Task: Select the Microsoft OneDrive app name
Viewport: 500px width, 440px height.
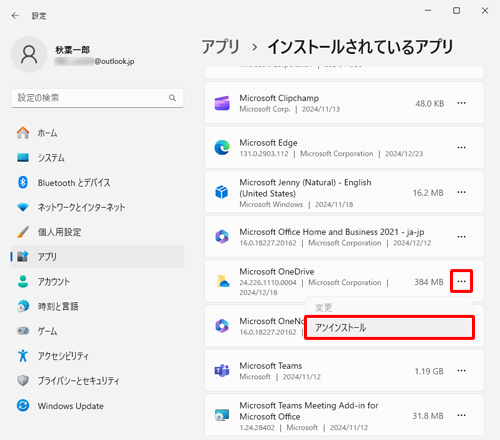Action: tap(277, 272)
